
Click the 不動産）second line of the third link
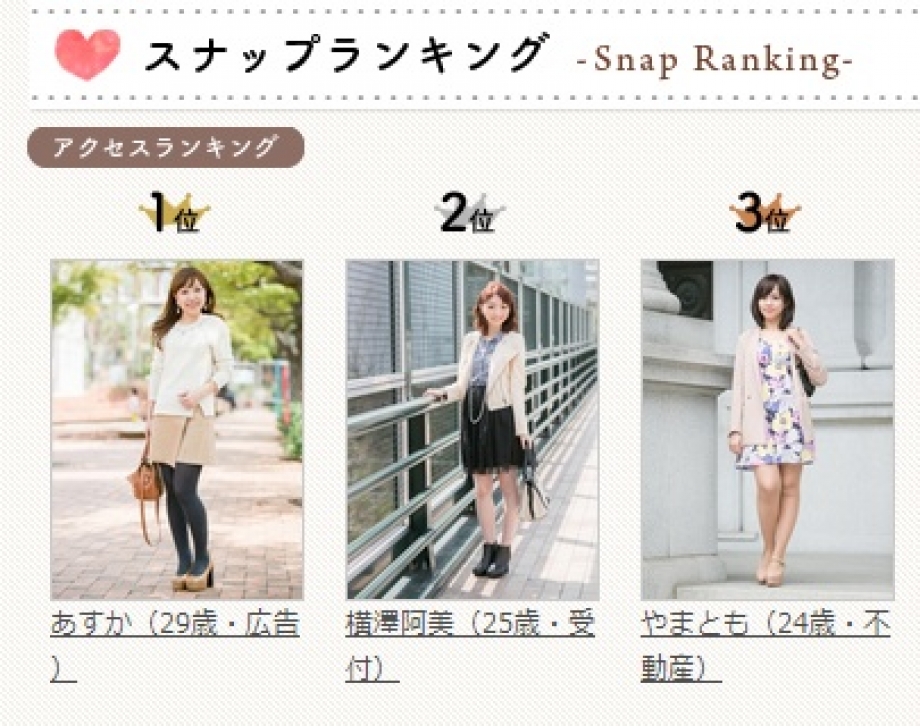pos(681,669)
